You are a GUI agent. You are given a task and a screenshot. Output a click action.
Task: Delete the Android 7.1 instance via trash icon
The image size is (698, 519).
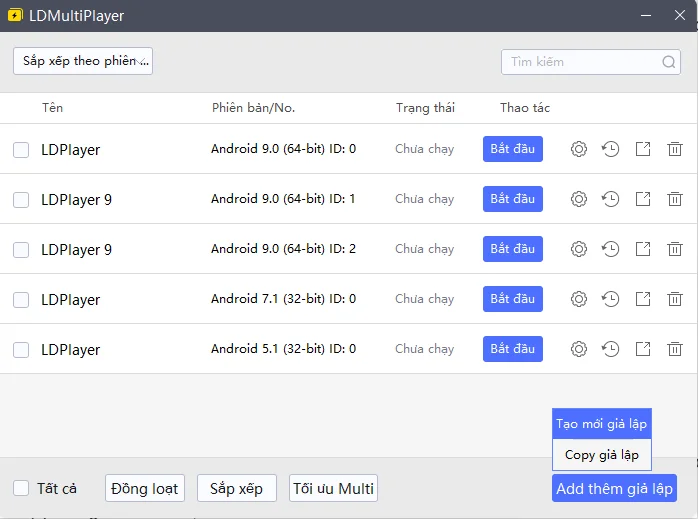675,299
